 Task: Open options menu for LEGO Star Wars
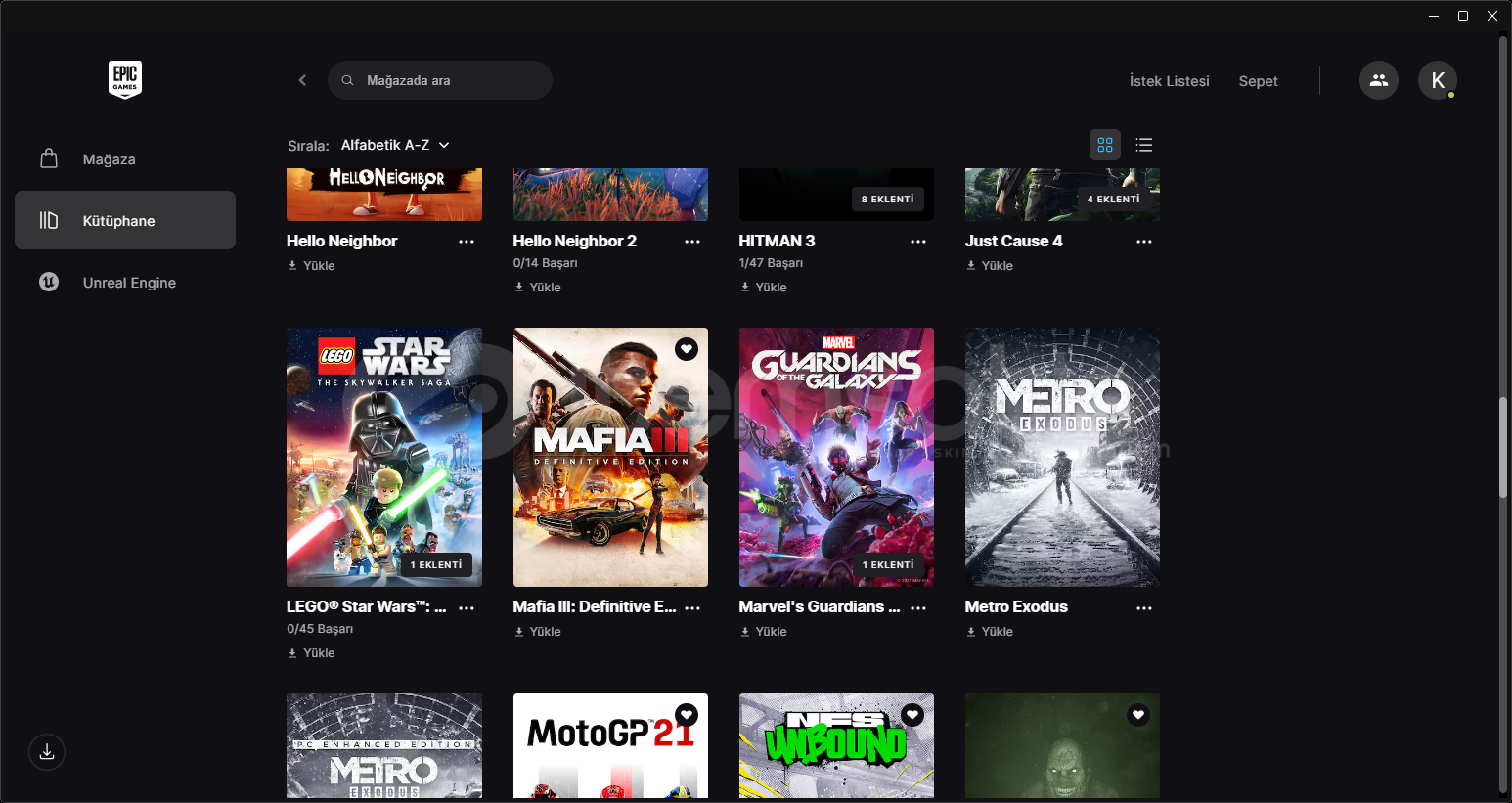[467, 607]
